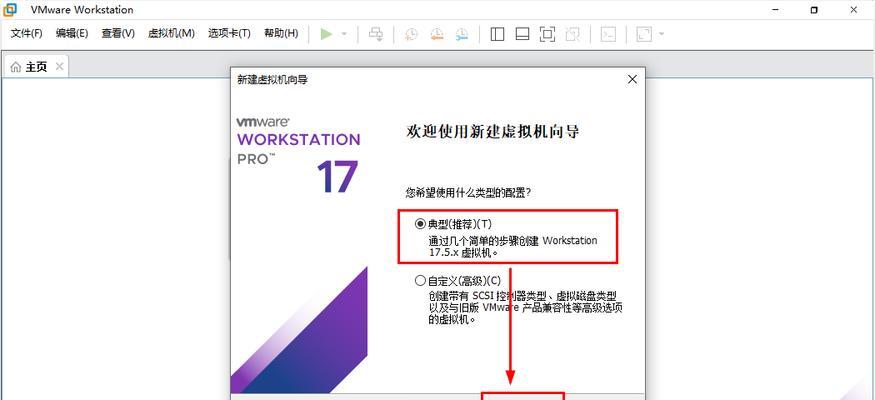875x400 pixels.
Task: Click the send Ctrl+Alt+Del toolbar icon
Action: (376, 34)
